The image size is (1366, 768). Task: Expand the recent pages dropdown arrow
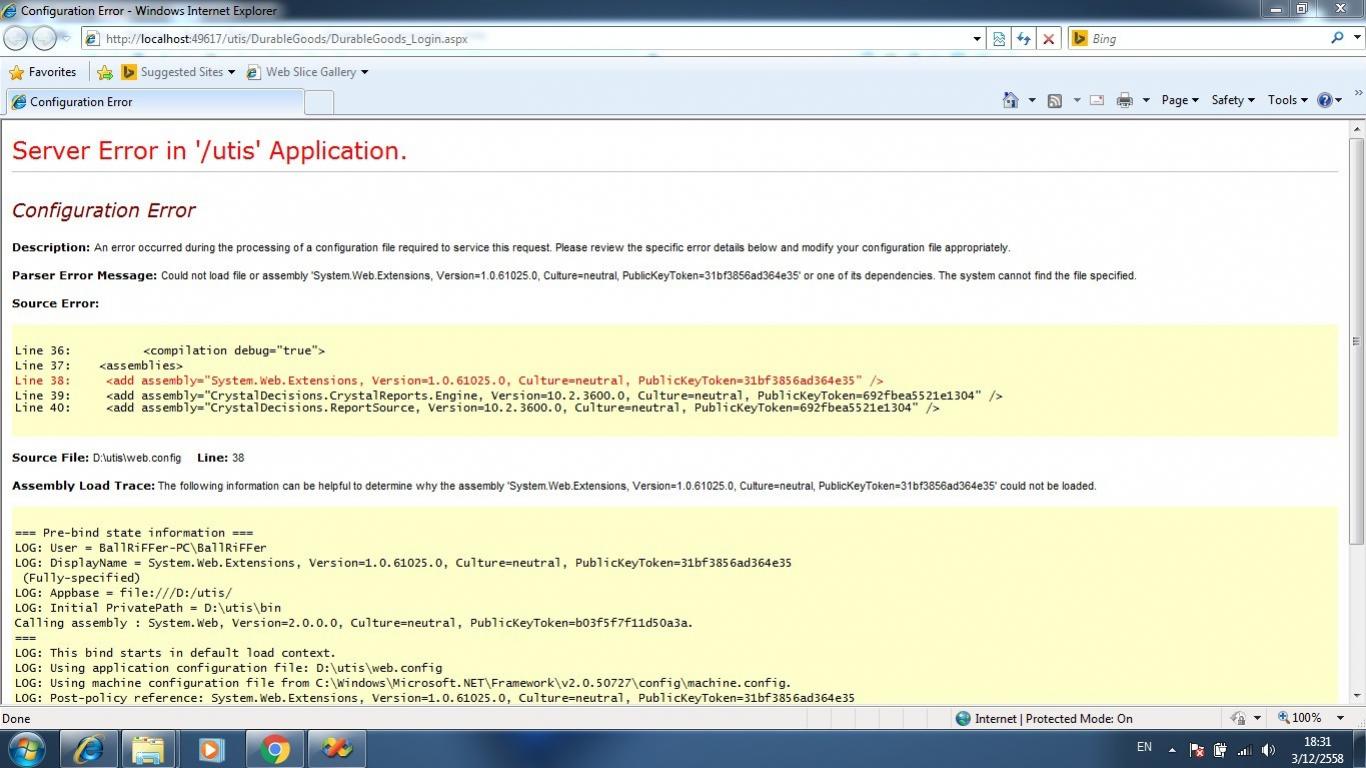pos(66,38)
